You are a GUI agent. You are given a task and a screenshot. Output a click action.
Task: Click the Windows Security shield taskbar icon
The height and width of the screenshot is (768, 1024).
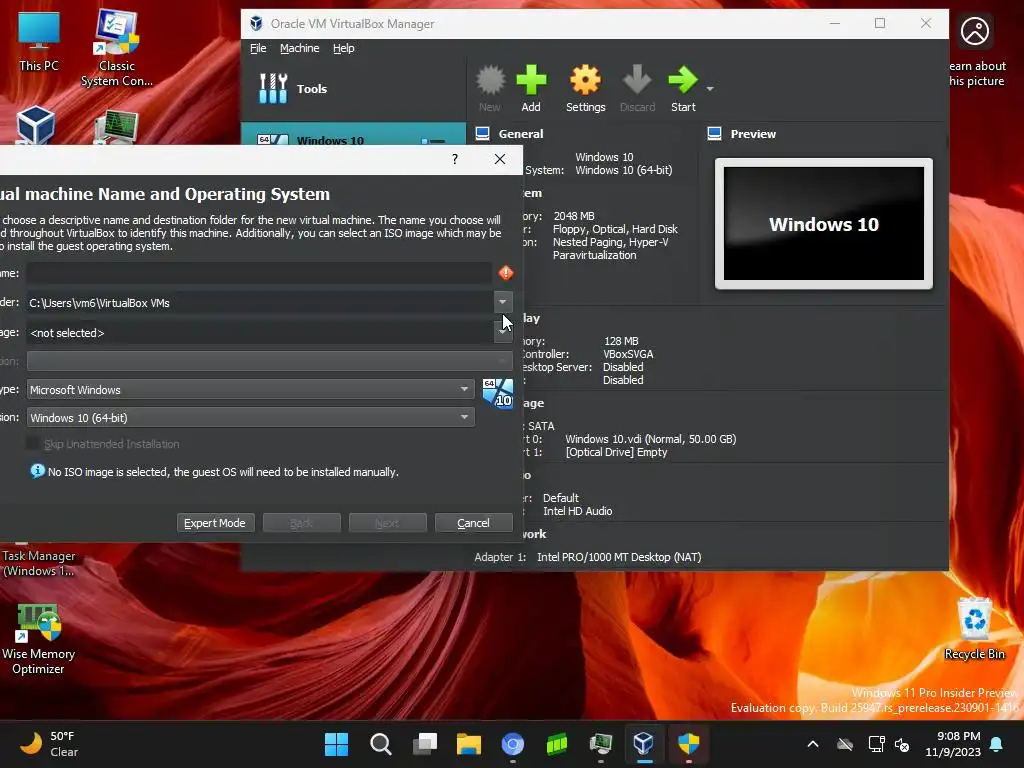pos(688,744)
